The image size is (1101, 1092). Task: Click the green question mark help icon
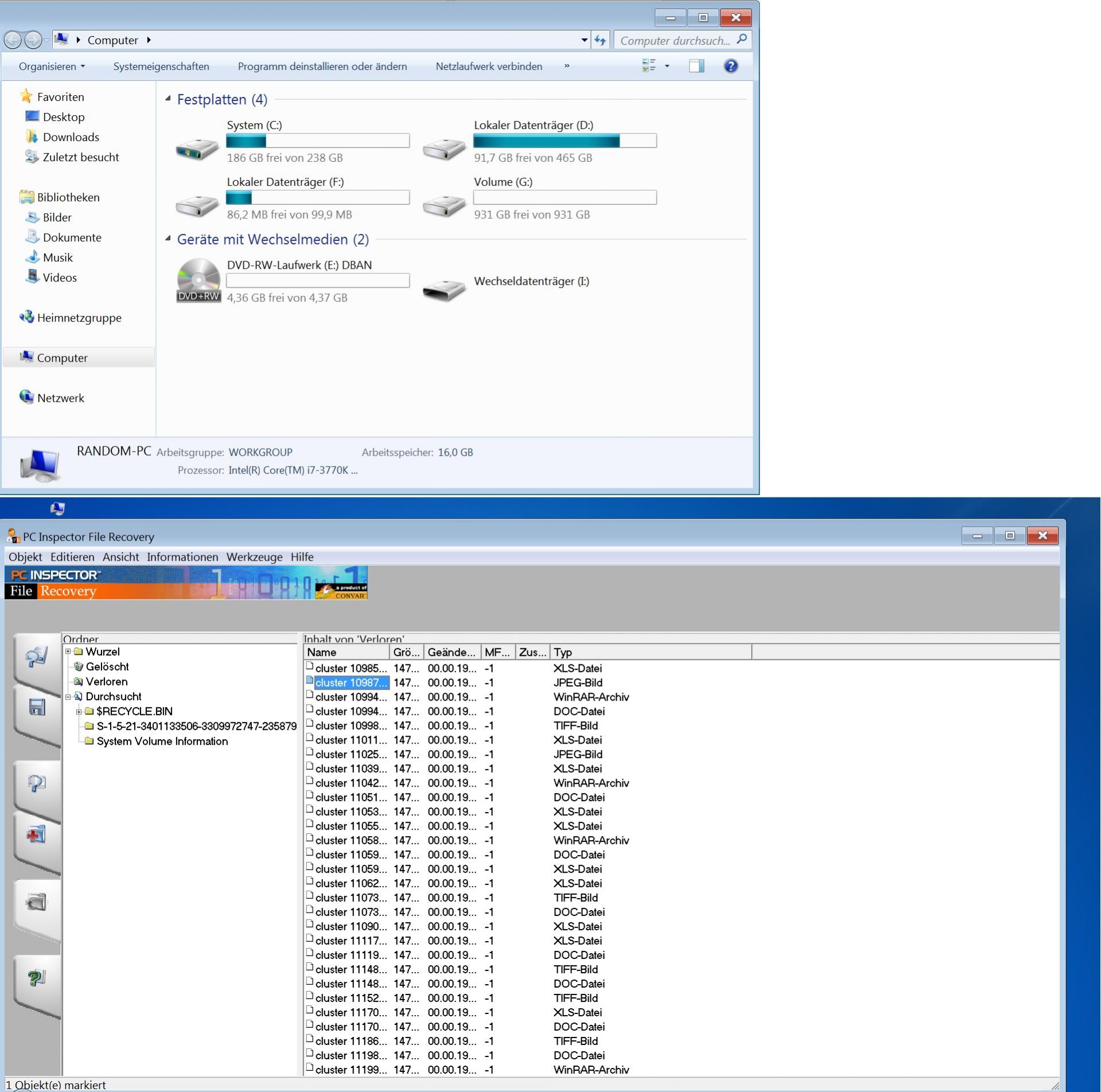tap(37, 978)
